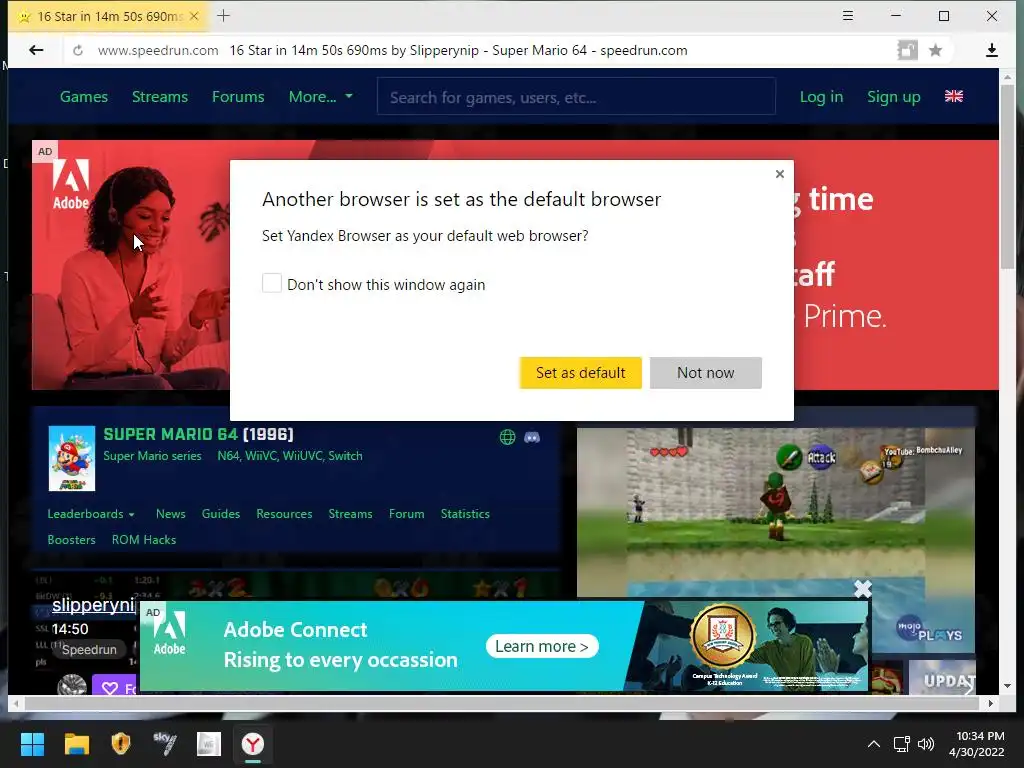Open the game's website globe icon
Viewport: 1024px width, 768px height.
point(507,437)
